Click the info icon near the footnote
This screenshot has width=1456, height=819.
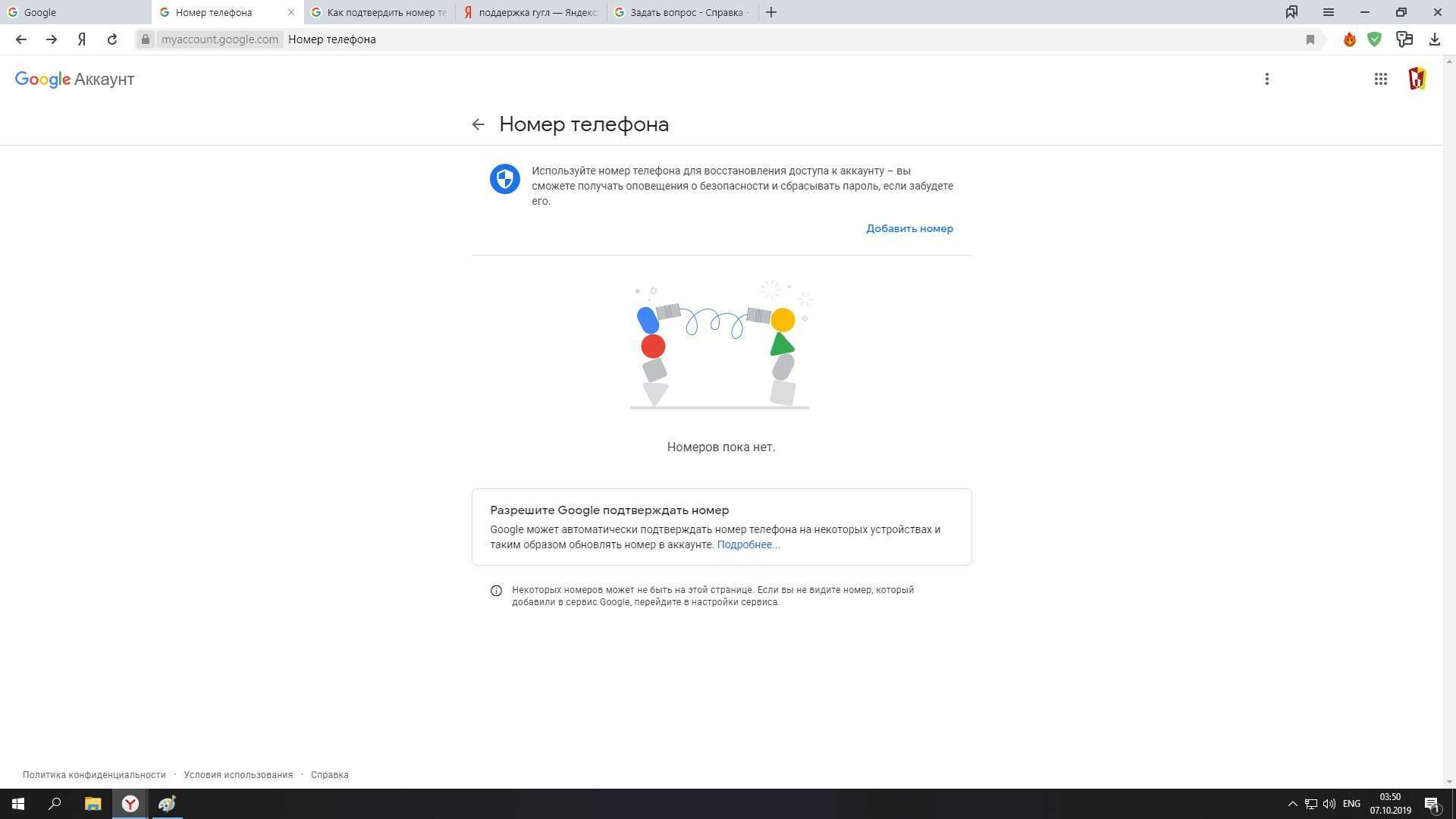click(x=496, y=591)
